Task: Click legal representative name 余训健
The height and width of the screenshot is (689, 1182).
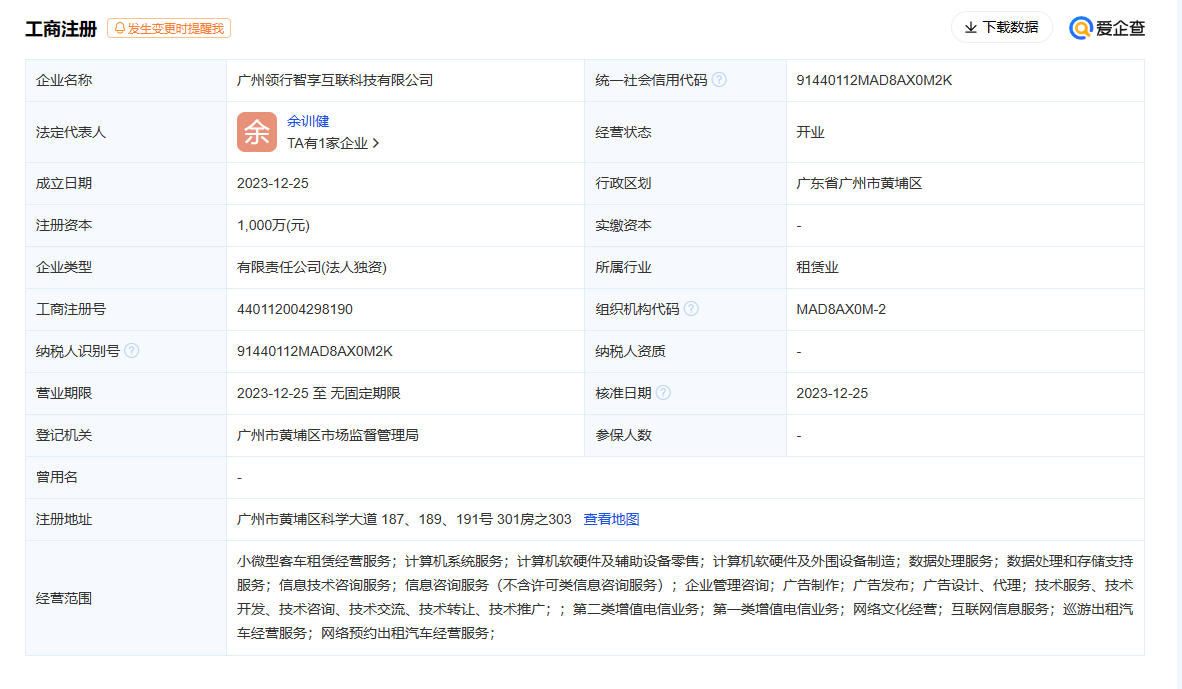Action: 311,121
